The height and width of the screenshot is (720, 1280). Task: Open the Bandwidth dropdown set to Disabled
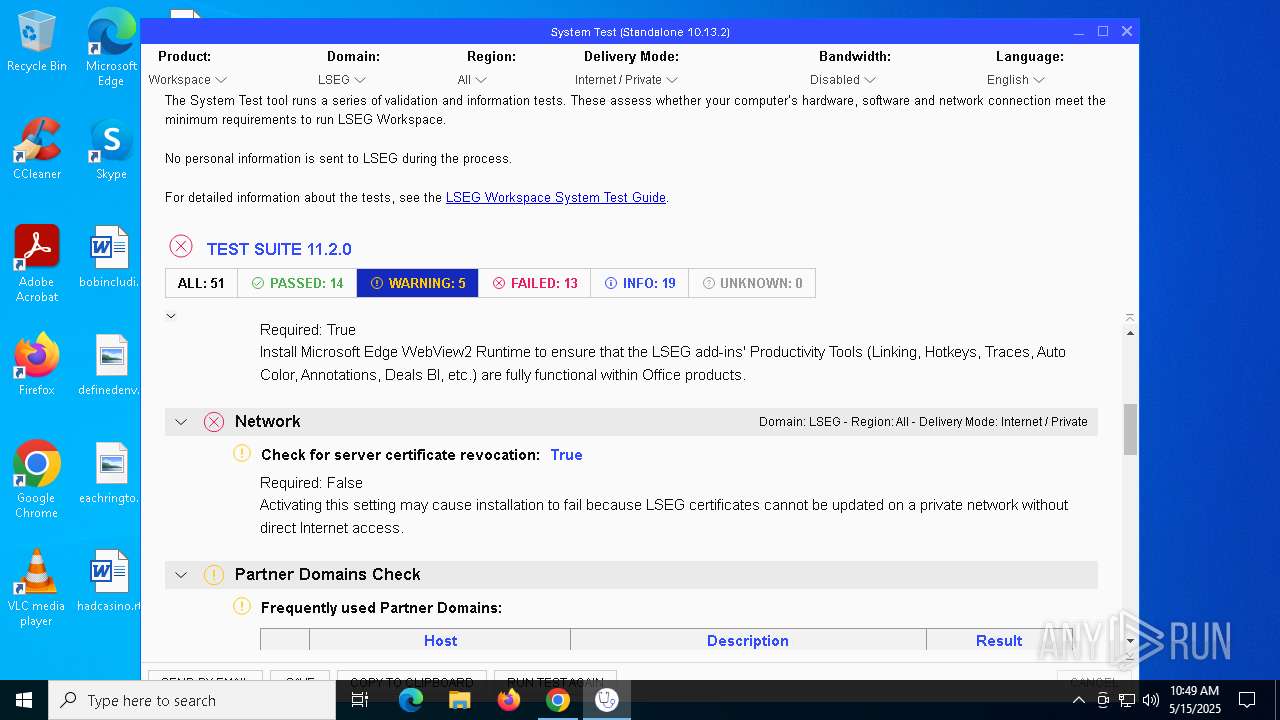[x=842, y=80]
